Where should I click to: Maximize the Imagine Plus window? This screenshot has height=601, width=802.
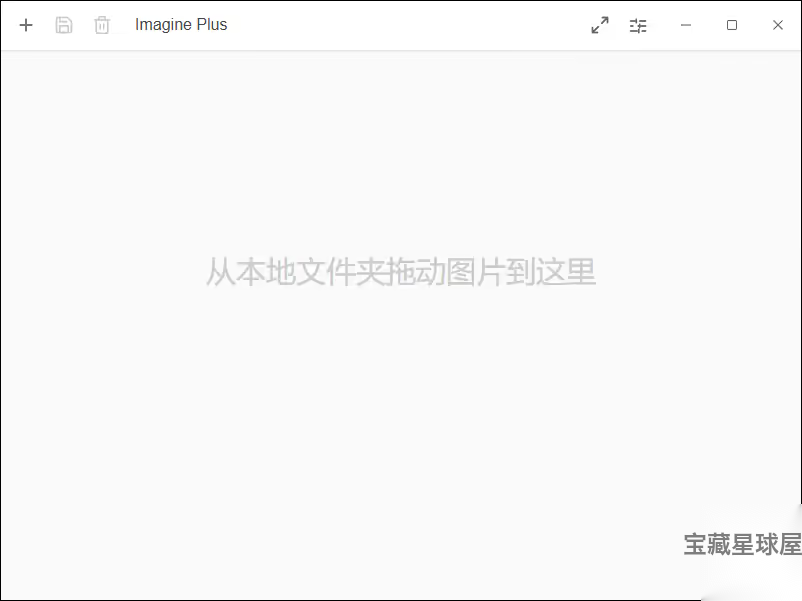[x=732, y=25]
